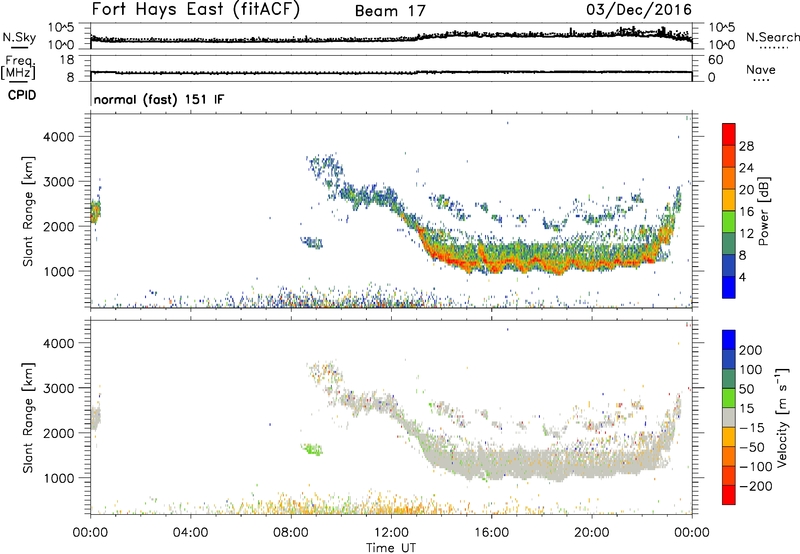
Task: Click the velocity panel 'Slant Range [km]' label
Action: click(28, 417)
